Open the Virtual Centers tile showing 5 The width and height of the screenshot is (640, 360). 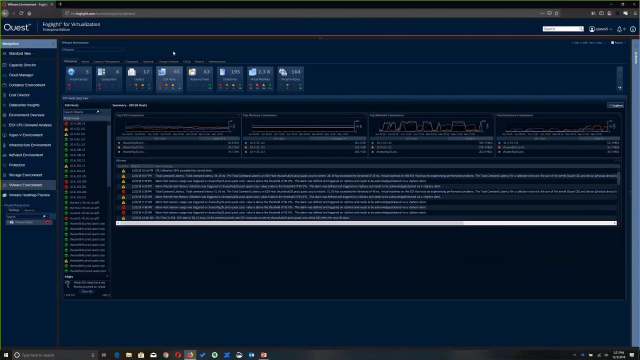tap(78, 79)
